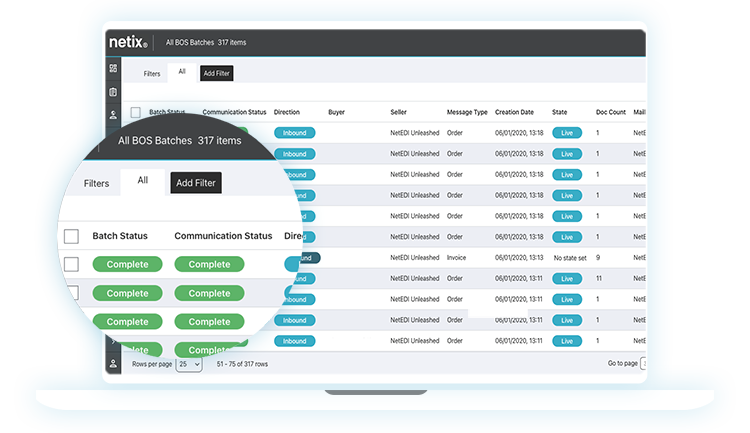This screenshot has width=750, height=433.
Task: Click the small unmagnified Add Filter button
Action: [217, 73]
